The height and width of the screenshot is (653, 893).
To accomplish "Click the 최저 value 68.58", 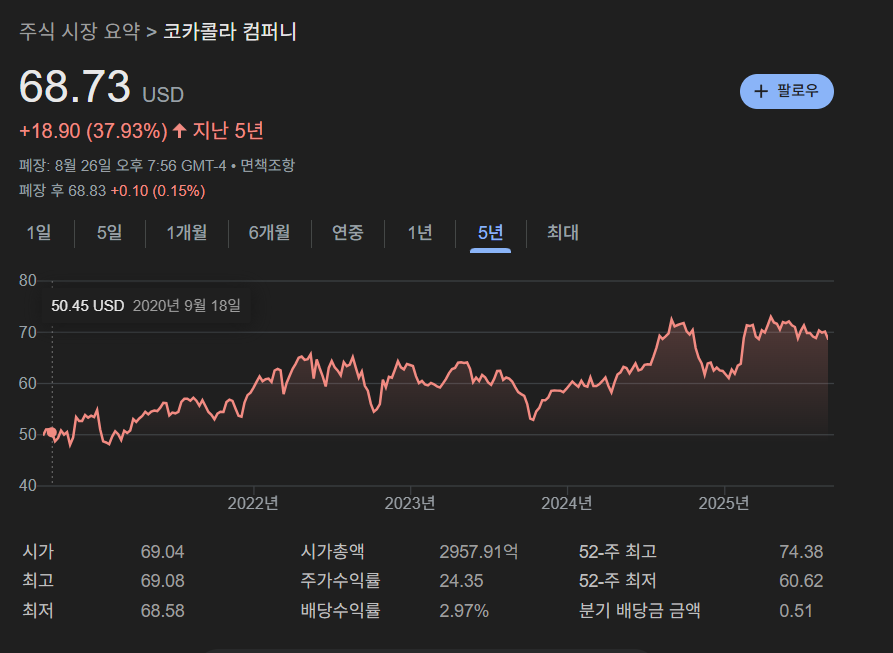I will tap(162, 611).
